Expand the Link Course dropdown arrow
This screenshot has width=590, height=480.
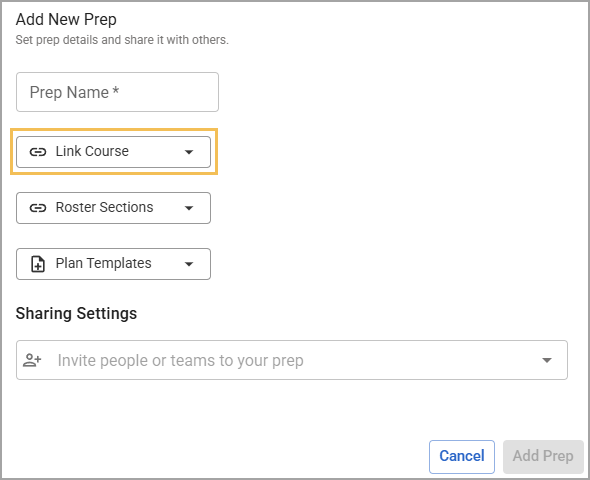click(189, 152)
